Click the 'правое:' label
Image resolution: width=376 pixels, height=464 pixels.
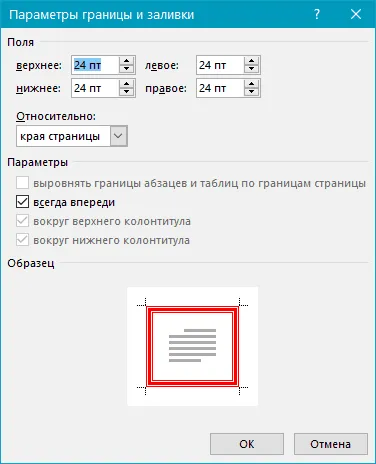166,88
